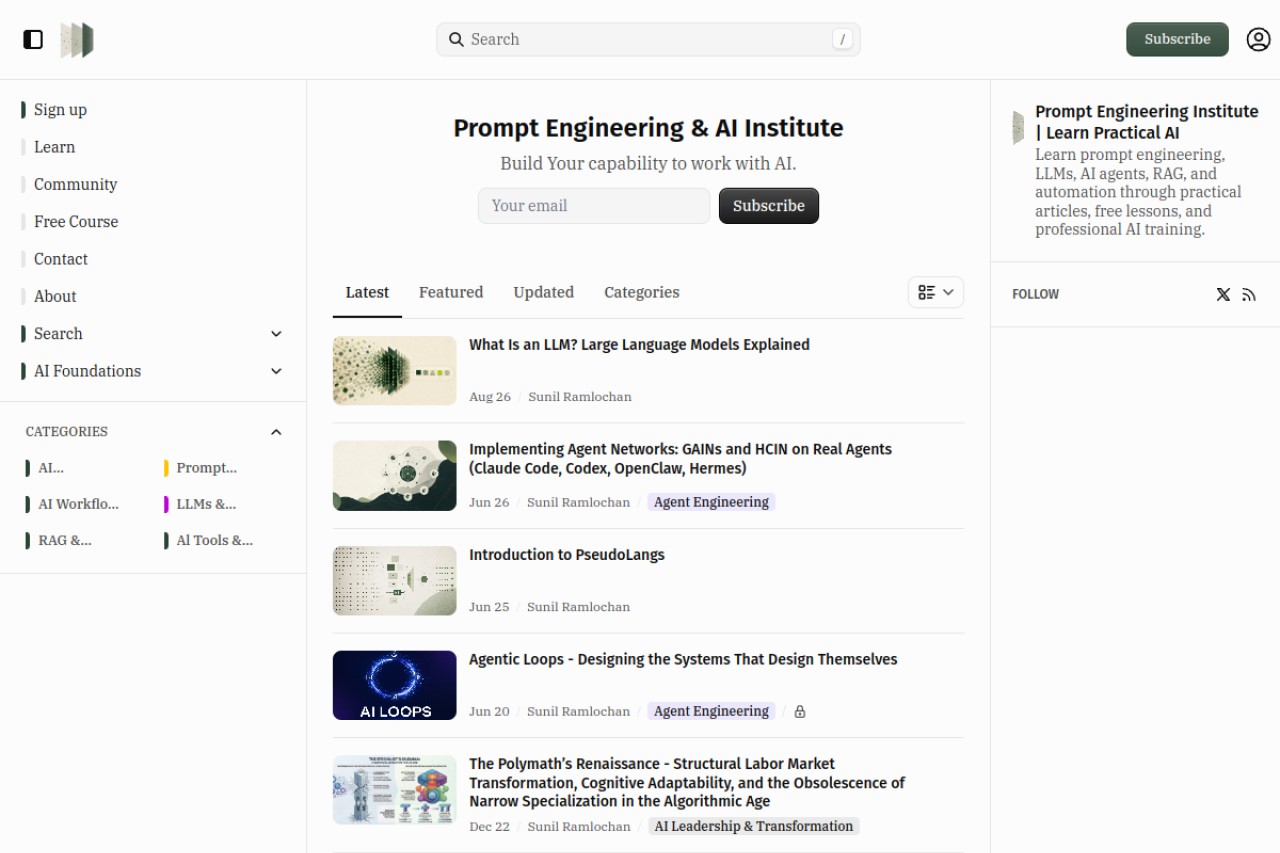Switch to the Latest tab
The width and height of the screenshot is (1280, 853).
(367, 292)
